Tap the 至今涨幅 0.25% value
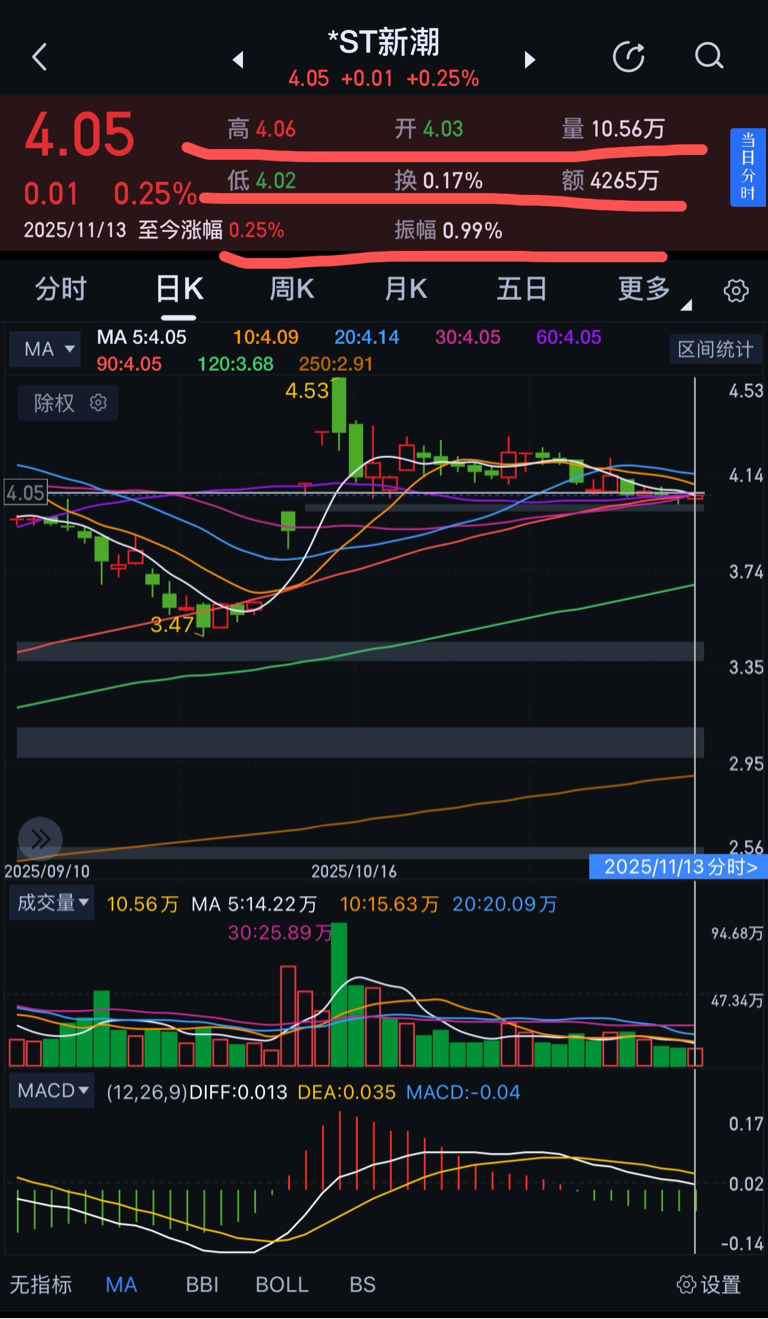 pos(211,231)
